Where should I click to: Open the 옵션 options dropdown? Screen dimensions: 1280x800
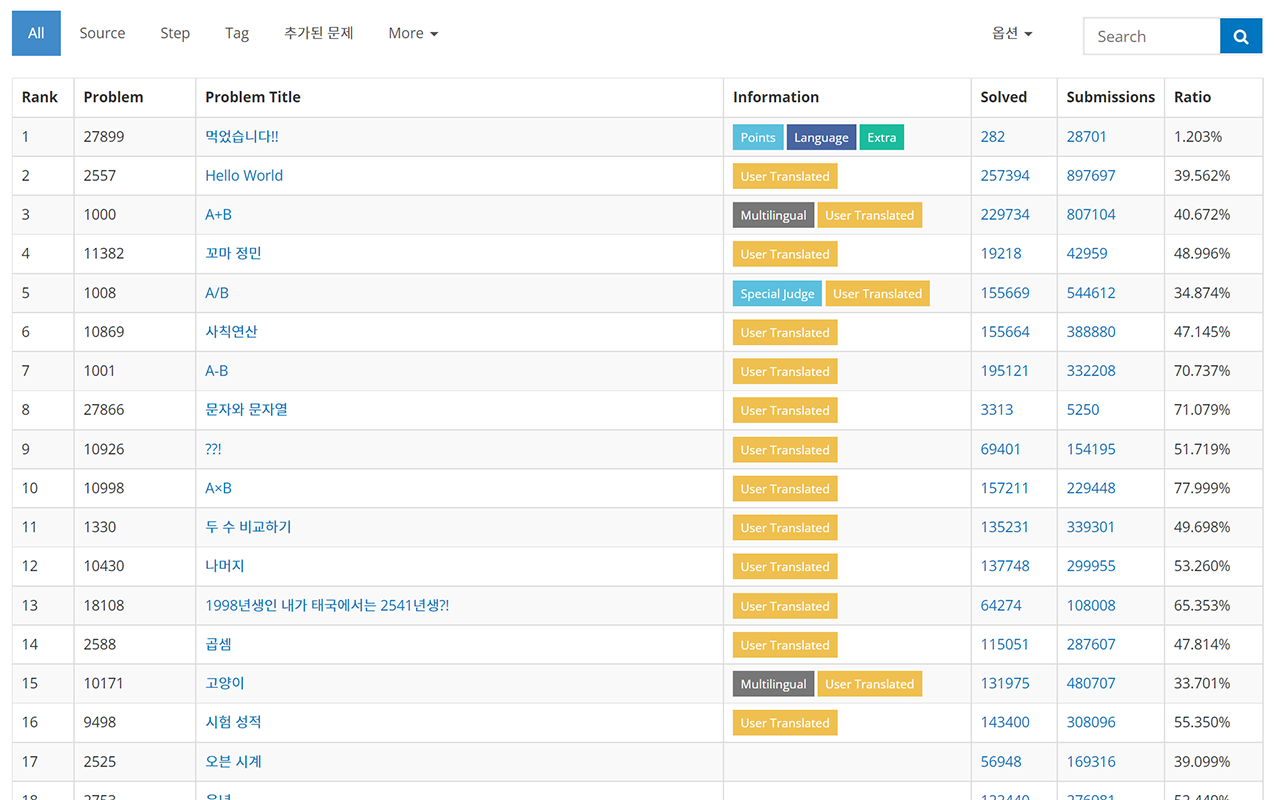[1011, 33]
